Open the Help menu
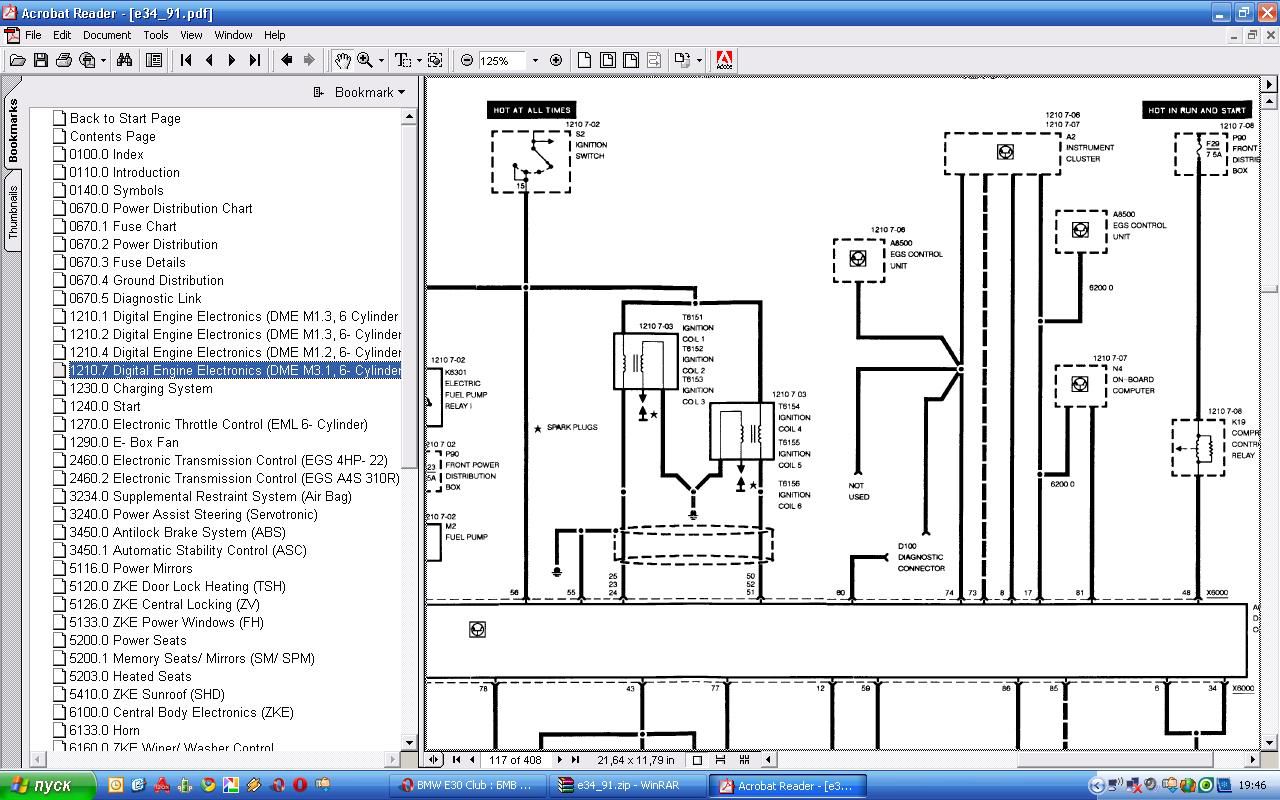 coord(274,35)
